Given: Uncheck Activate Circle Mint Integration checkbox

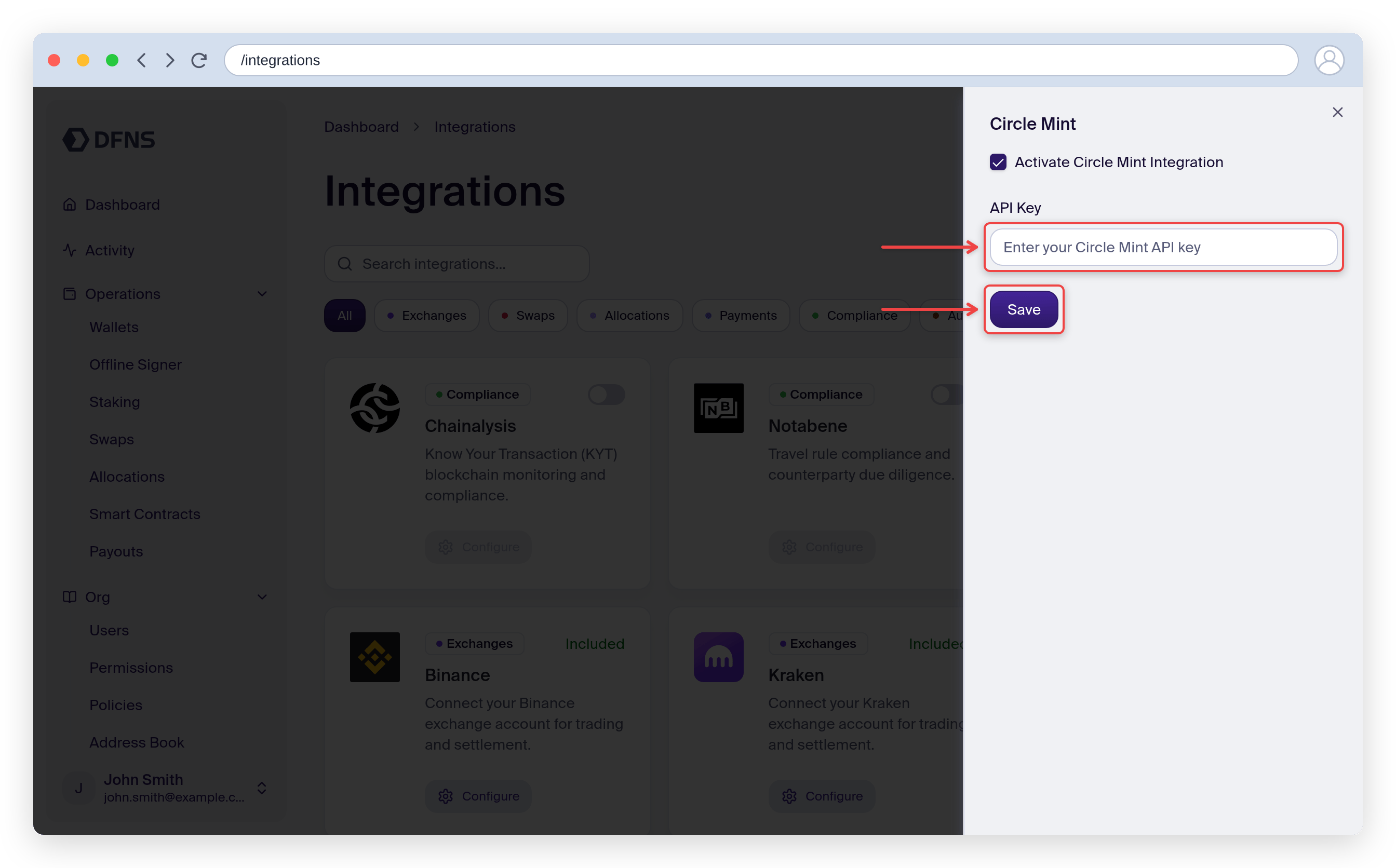Looking at the screenshot, I should (x=998, y=162).
